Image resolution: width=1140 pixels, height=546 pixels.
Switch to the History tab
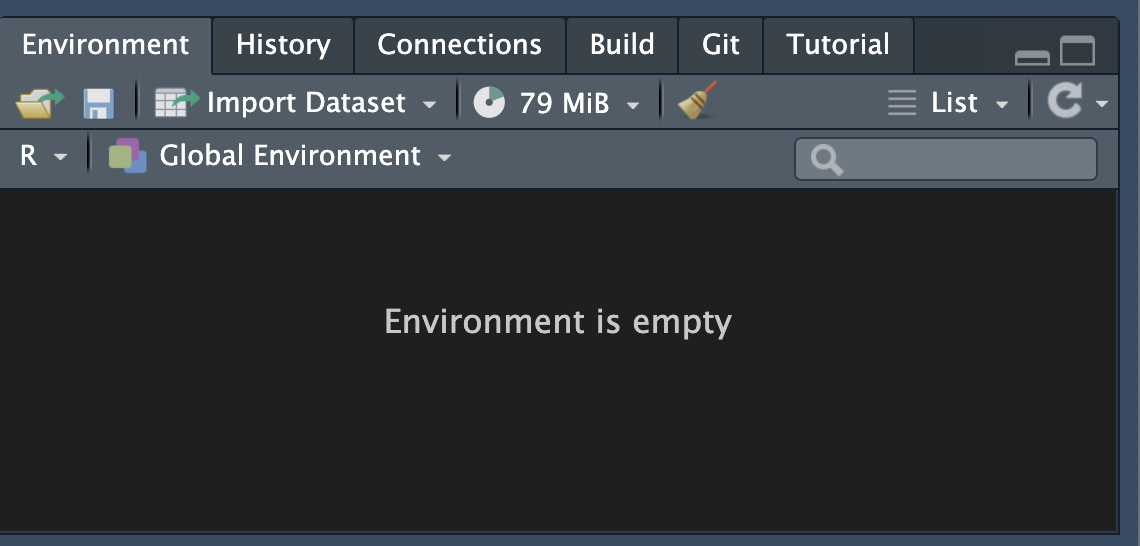pos(284,45)
